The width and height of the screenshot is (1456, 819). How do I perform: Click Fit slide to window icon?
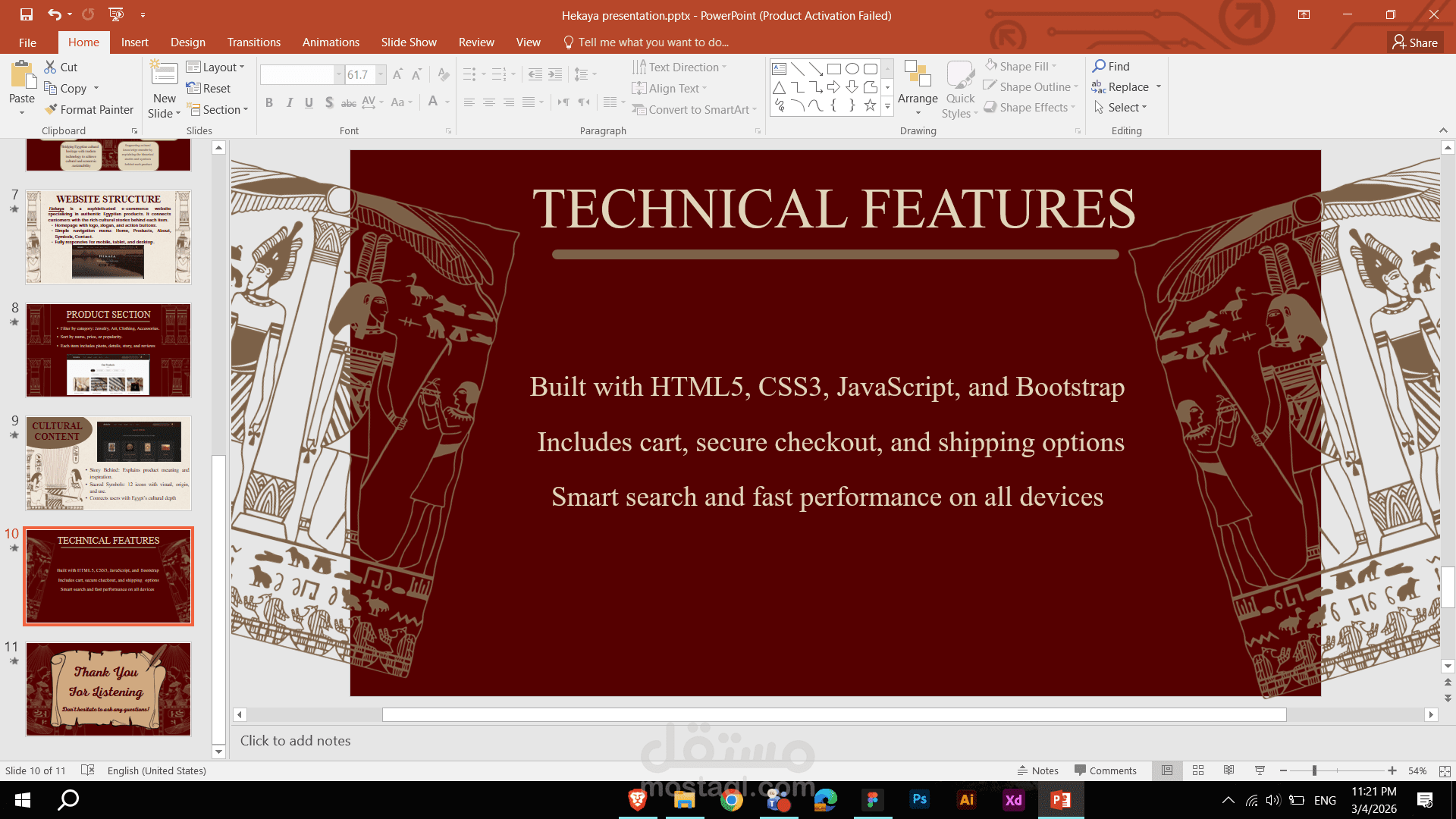[x=1444, y=770]
